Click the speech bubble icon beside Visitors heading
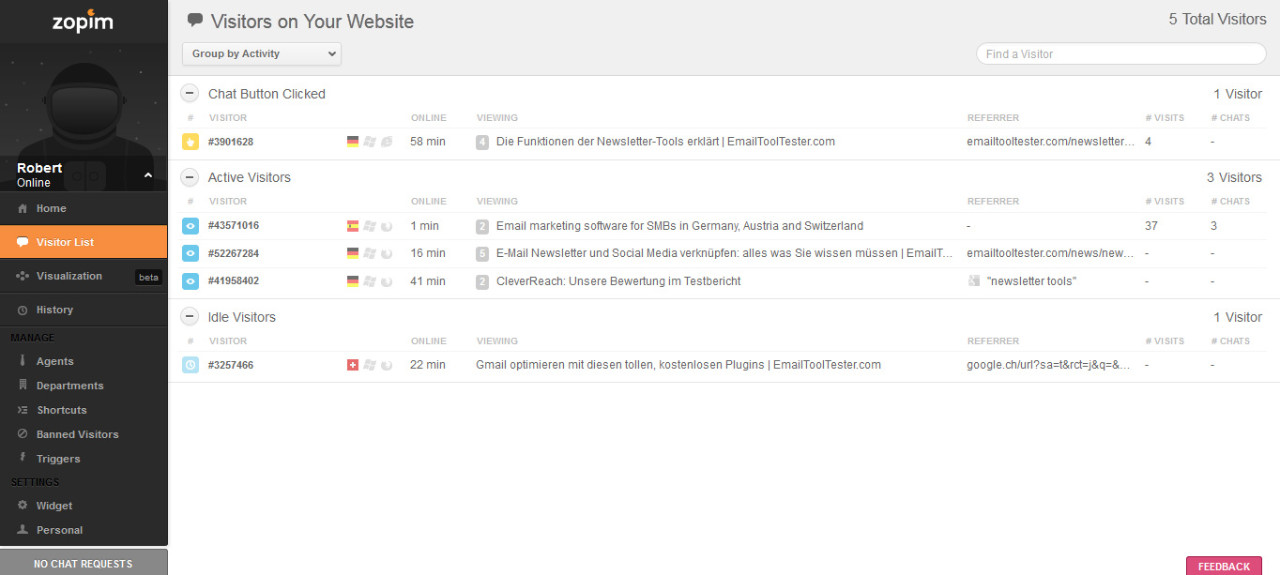 (x=195, y=21)
